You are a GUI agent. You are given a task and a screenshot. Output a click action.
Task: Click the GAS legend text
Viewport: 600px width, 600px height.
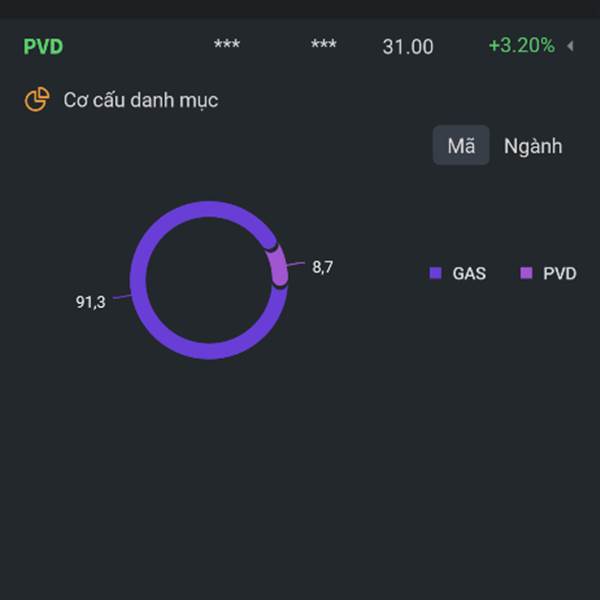(x=469, y=273)
